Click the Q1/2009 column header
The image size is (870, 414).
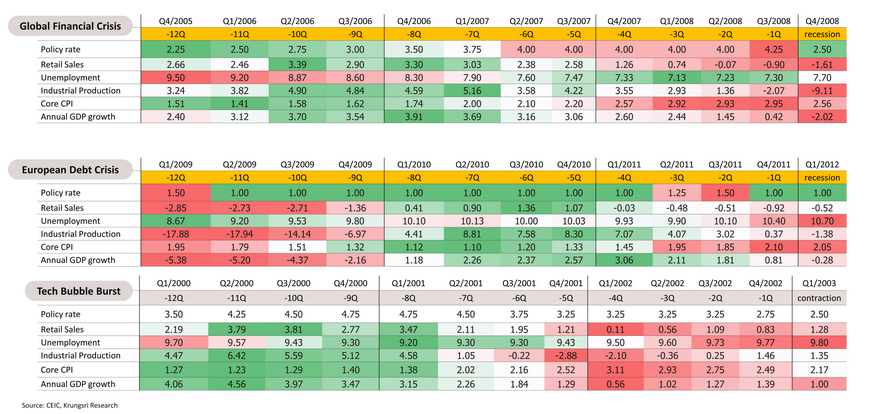(x=176, y=164)
